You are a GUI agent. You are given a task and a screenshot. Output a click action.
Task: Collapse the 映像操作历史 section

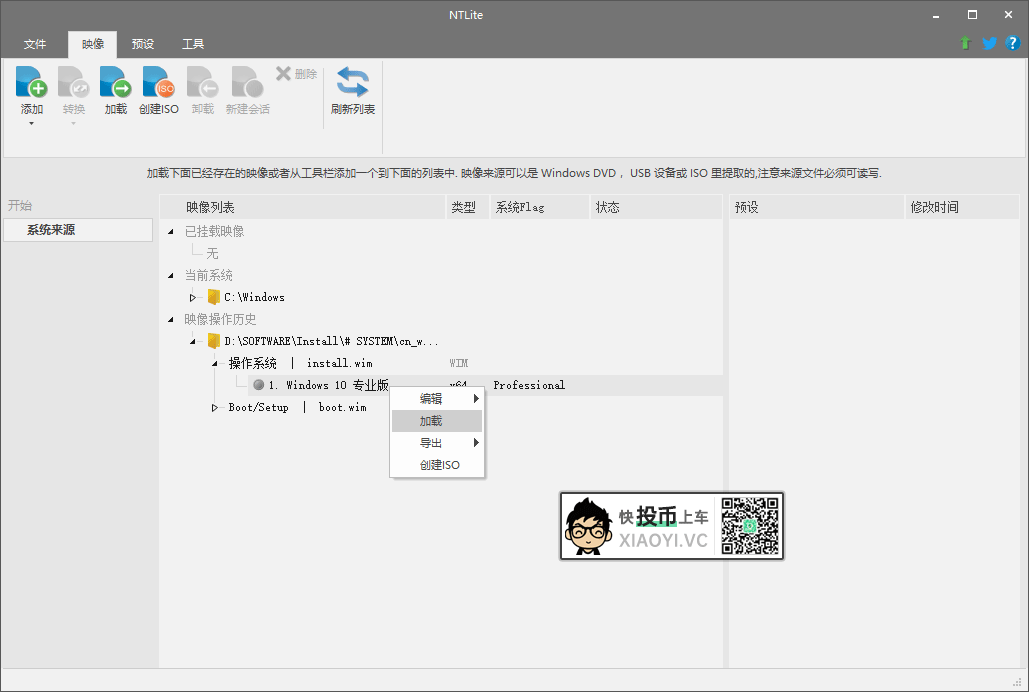171,319
